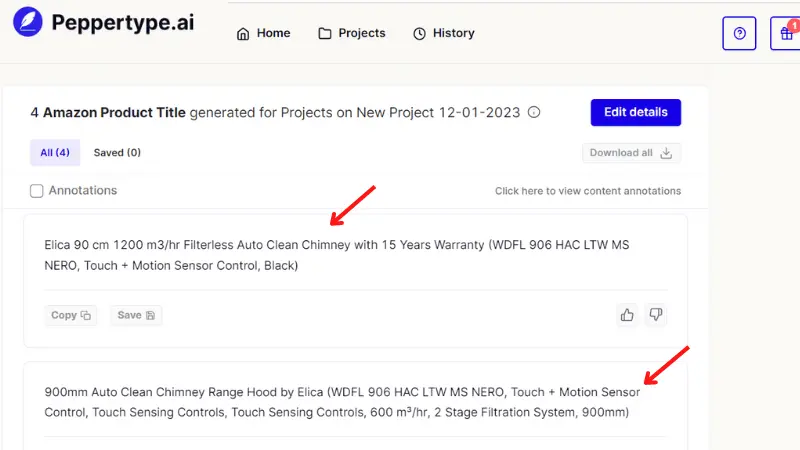Click the help question mark button
Image resolution: width=800 pixels, height=450 pixels.
[x=739, y=33]
